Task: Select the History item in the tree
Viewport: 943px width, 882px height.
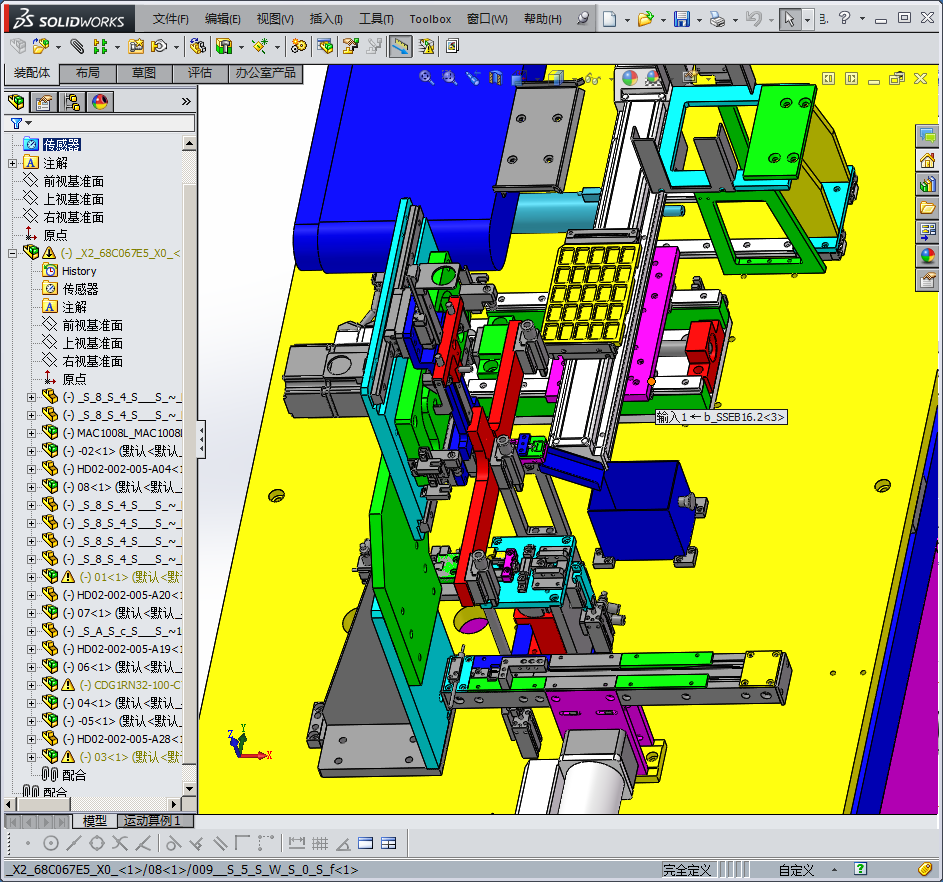Action: [x=79, y=271]
